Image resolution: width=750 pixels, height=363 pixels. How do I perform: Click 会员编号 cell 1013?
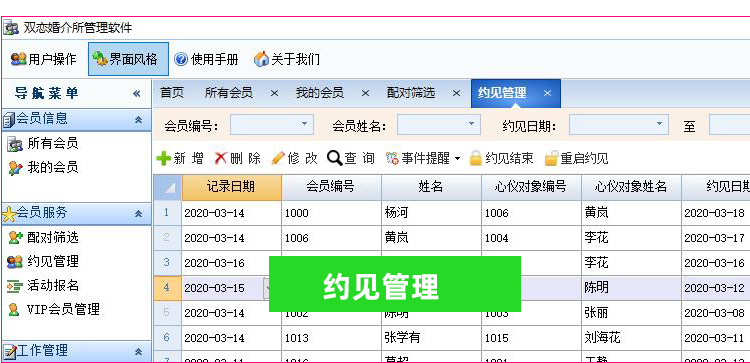coord(331,338)
